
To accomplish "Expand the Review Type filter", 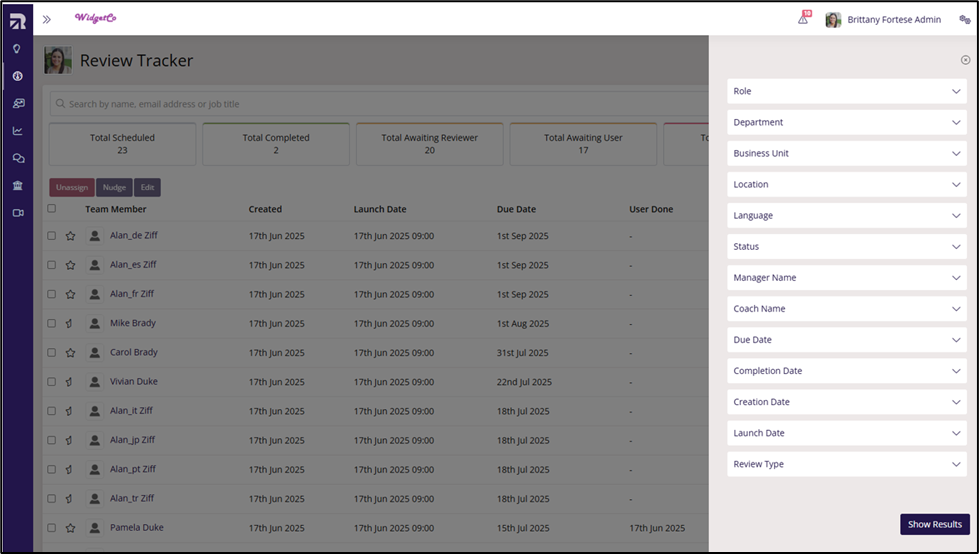I will 847,464.
